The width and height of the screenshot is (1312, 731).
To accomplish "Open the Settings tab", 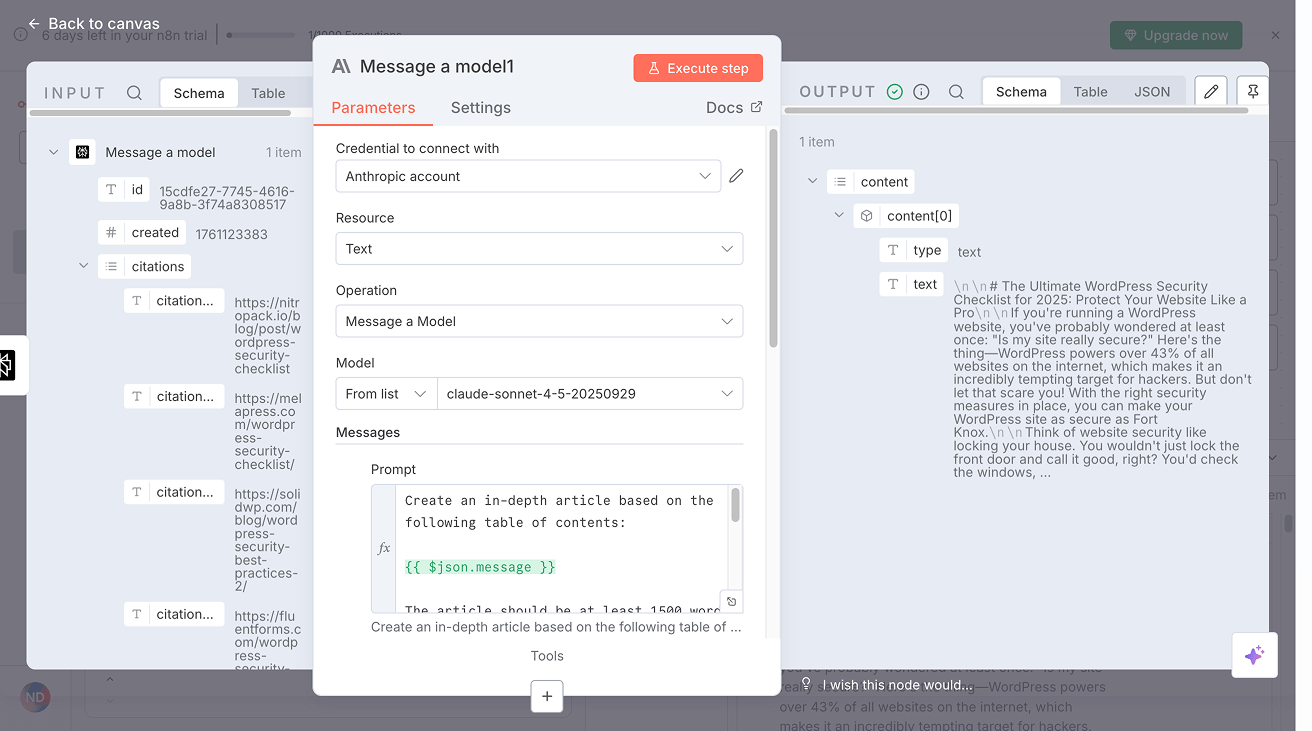I will coord(480,107).
